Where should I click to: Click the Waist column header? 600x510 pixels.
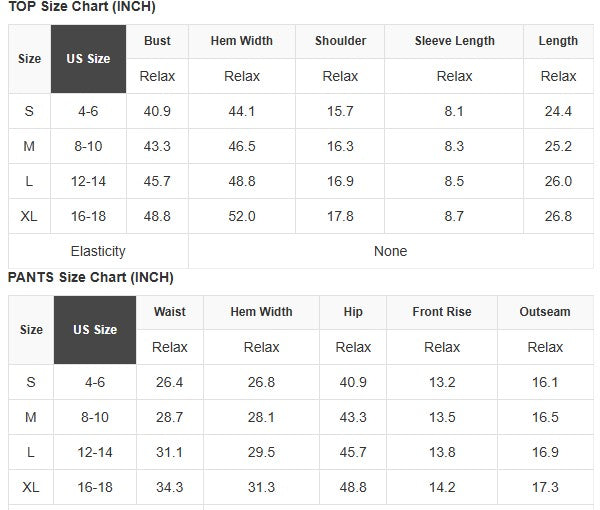[170, 312]
